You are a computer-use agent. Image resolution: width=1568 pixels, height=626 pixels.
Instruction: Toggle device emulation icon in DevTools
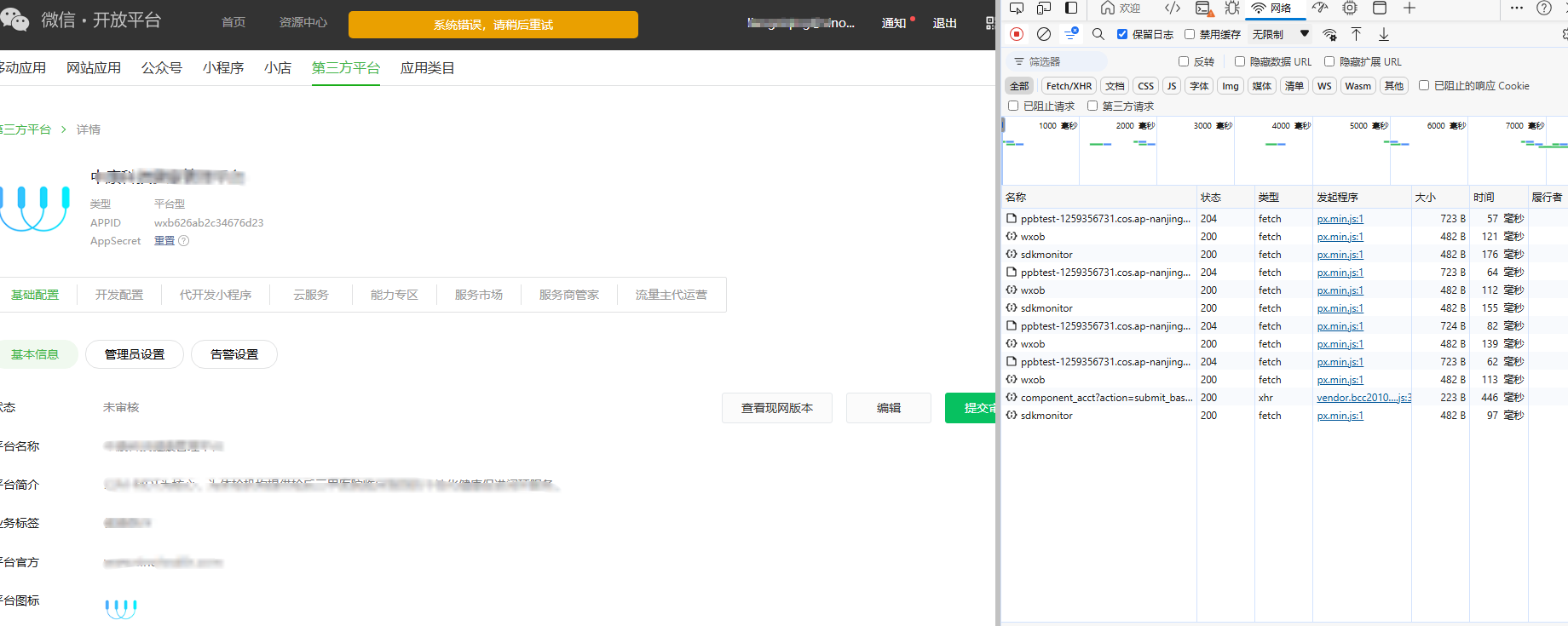click(x=1044, y=9)
